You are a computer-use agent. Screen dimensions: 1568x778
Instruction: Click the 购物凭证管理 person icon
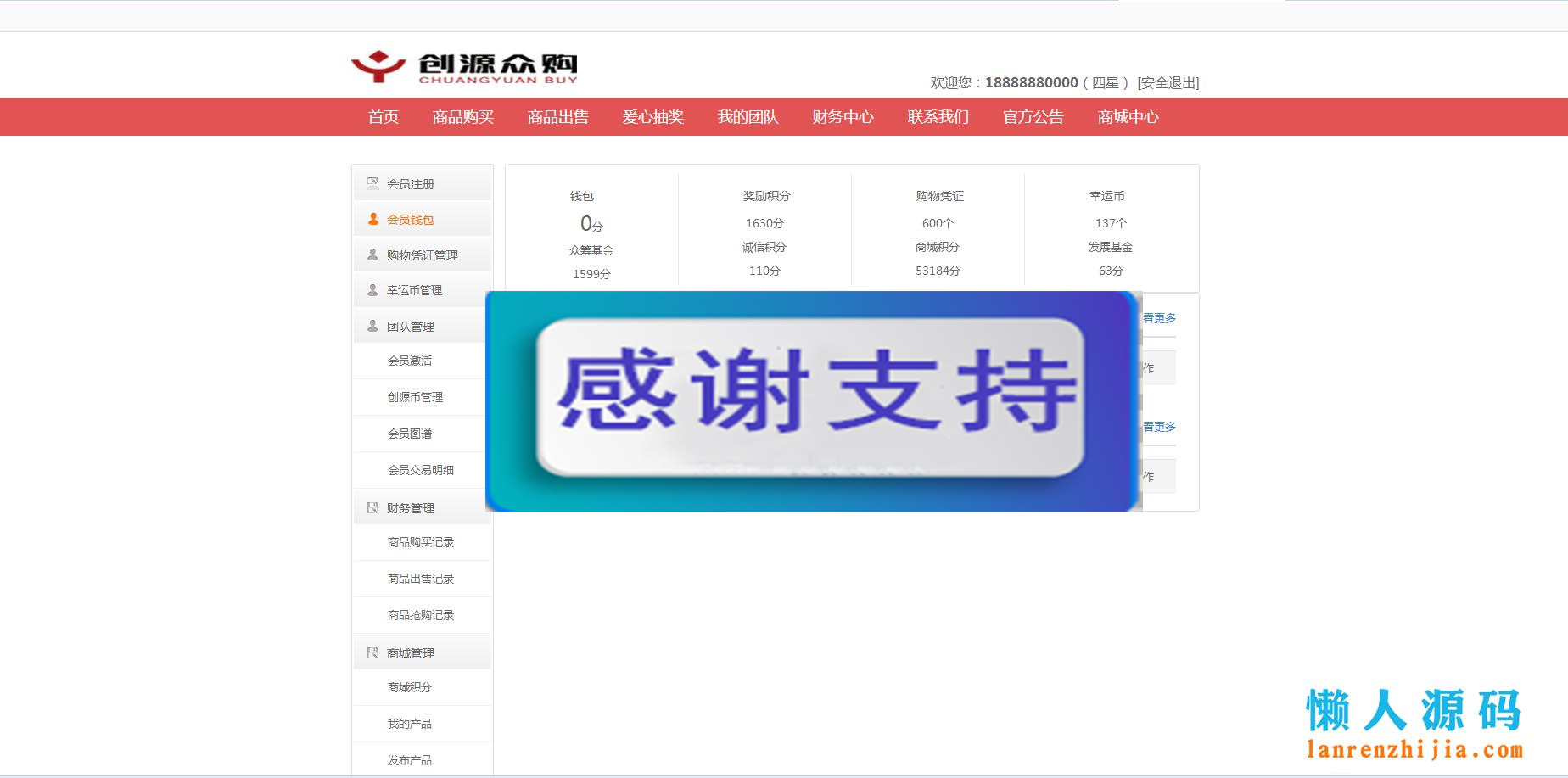click(x=372, y=255)
